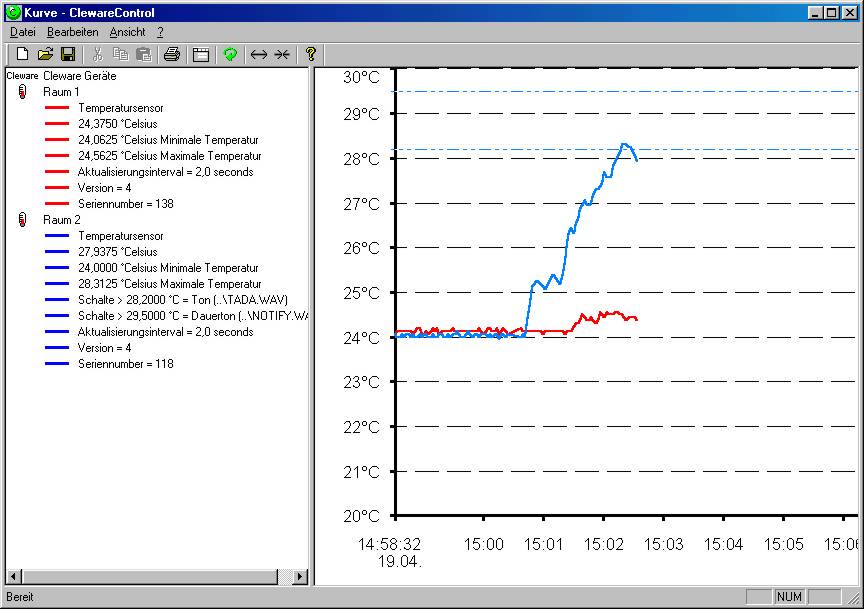Viewport: 864px width, 609px height.
Task: Save using the floppy disk icon
Action: (x=68, y=54)
